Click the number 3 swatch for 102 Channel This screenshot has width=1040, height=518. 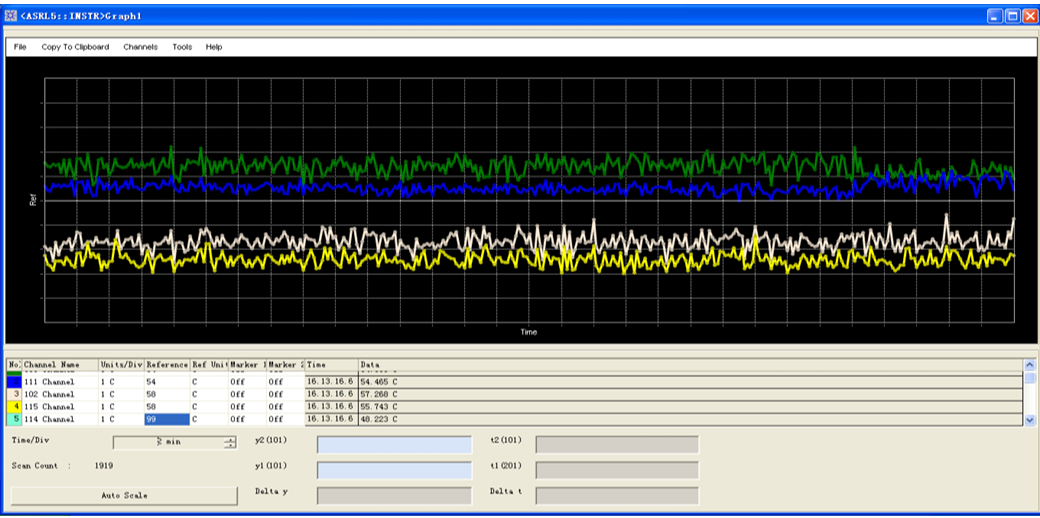(14, 395)
